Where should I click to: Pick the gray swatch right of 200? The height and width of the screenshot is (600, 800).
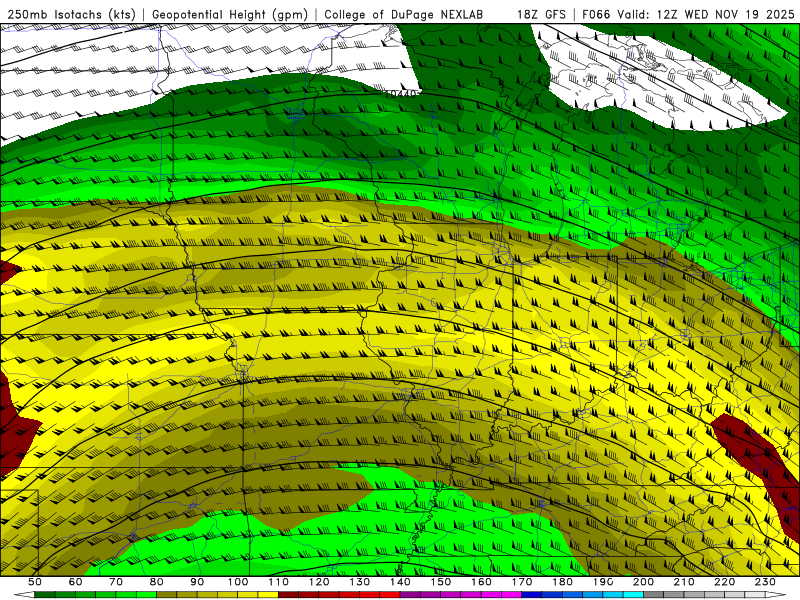coord(654,595)
